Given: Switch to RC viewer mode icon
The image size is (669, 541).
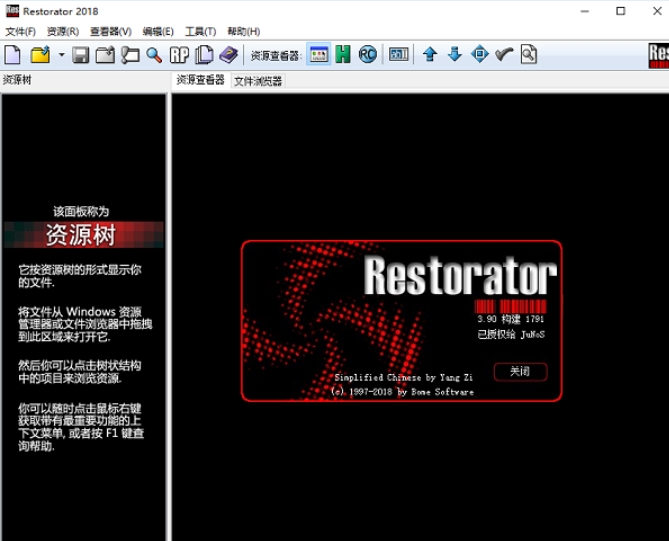Looking at the screenshot, I should (367, 55).
